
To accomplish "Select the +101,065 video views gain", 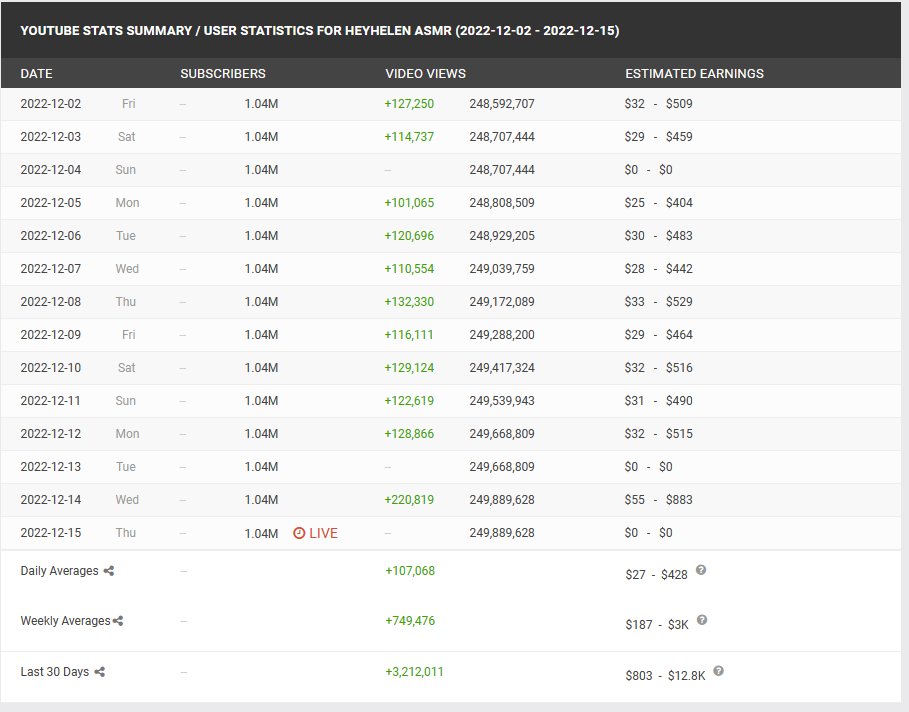I will pyautogui.click(x=409, y=203).
